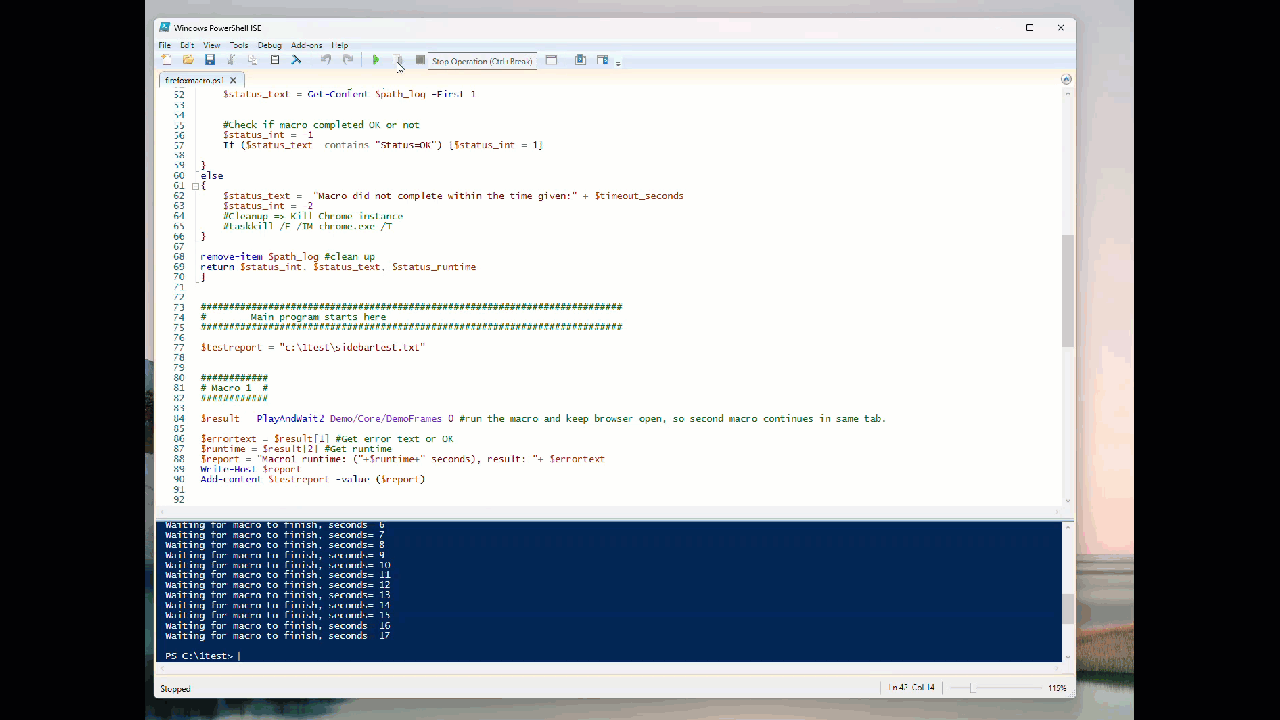Image resolution: width=1280 pixels, height=720 pixels.
Task: Click the $testreport assignment line 77
Action: 313,347
